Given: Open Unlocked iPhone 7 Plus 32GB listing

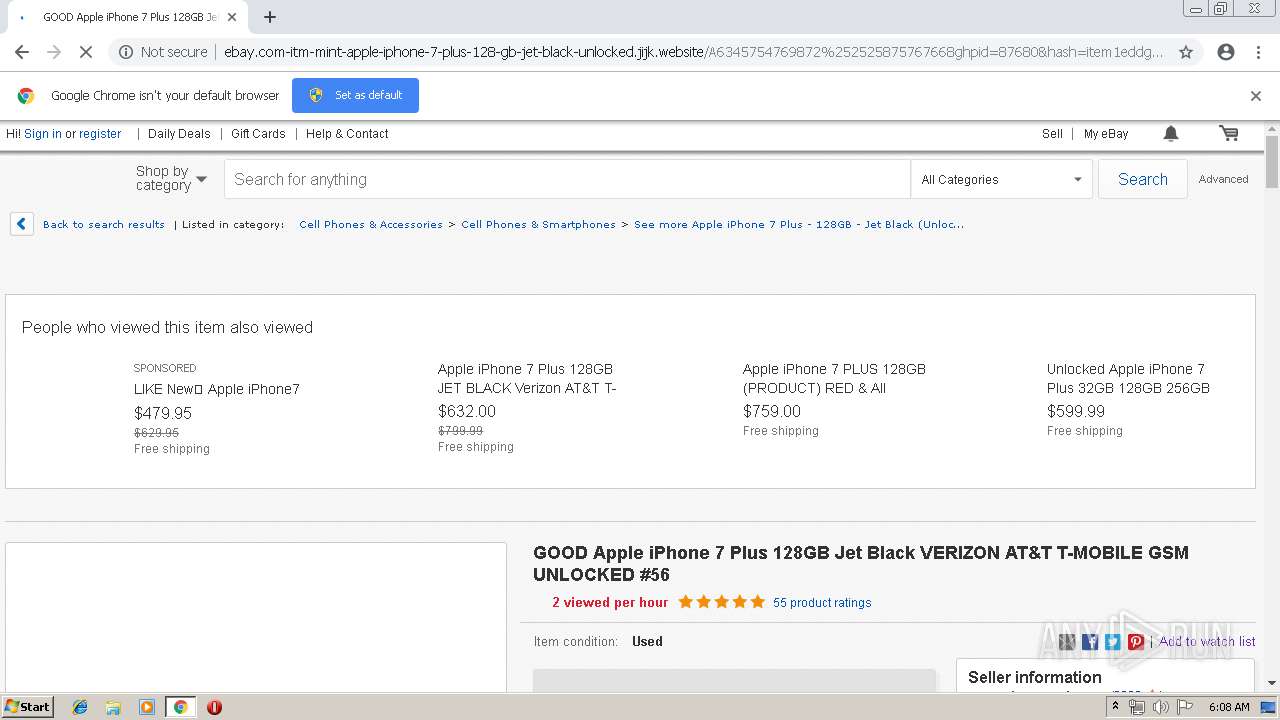Looking at the screenshot, I should (1128, 378).
